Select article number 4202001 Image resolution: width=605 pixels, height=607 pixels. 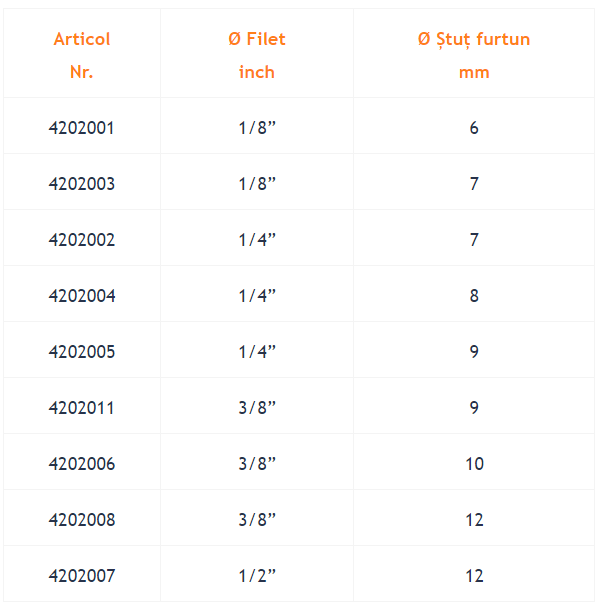point(82,128)
